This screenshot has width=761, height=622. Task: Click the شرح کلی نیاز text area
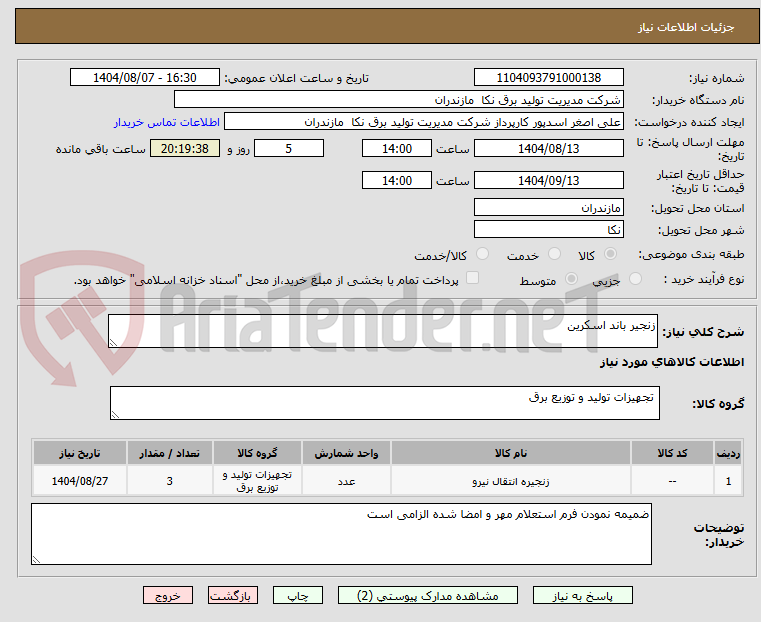pyautogui.click(x=383, y=331)
